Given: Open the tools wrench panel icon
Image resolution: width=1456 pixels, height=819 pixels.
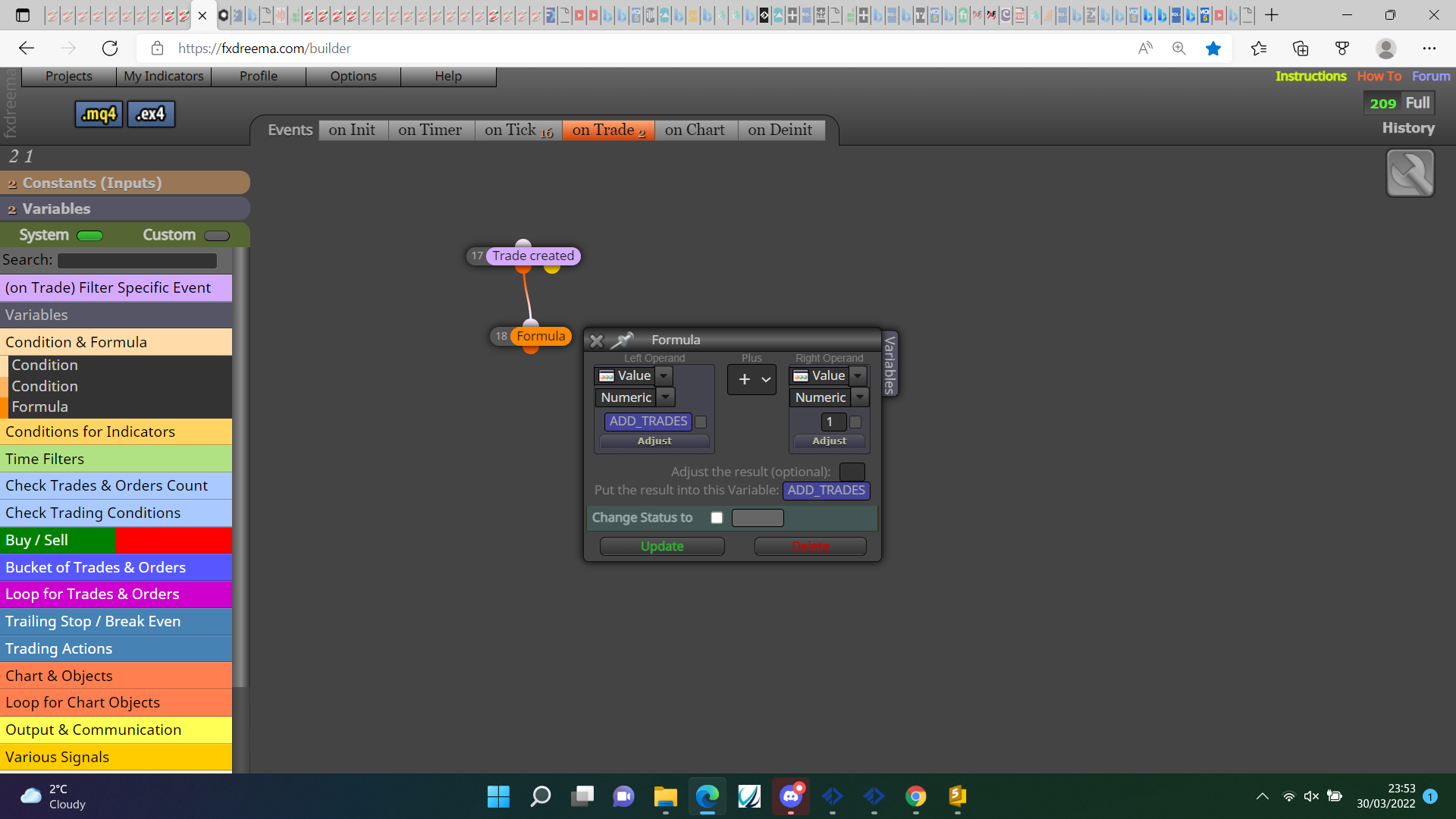Looking at the screenshot, I should (x=1410, y=173).
